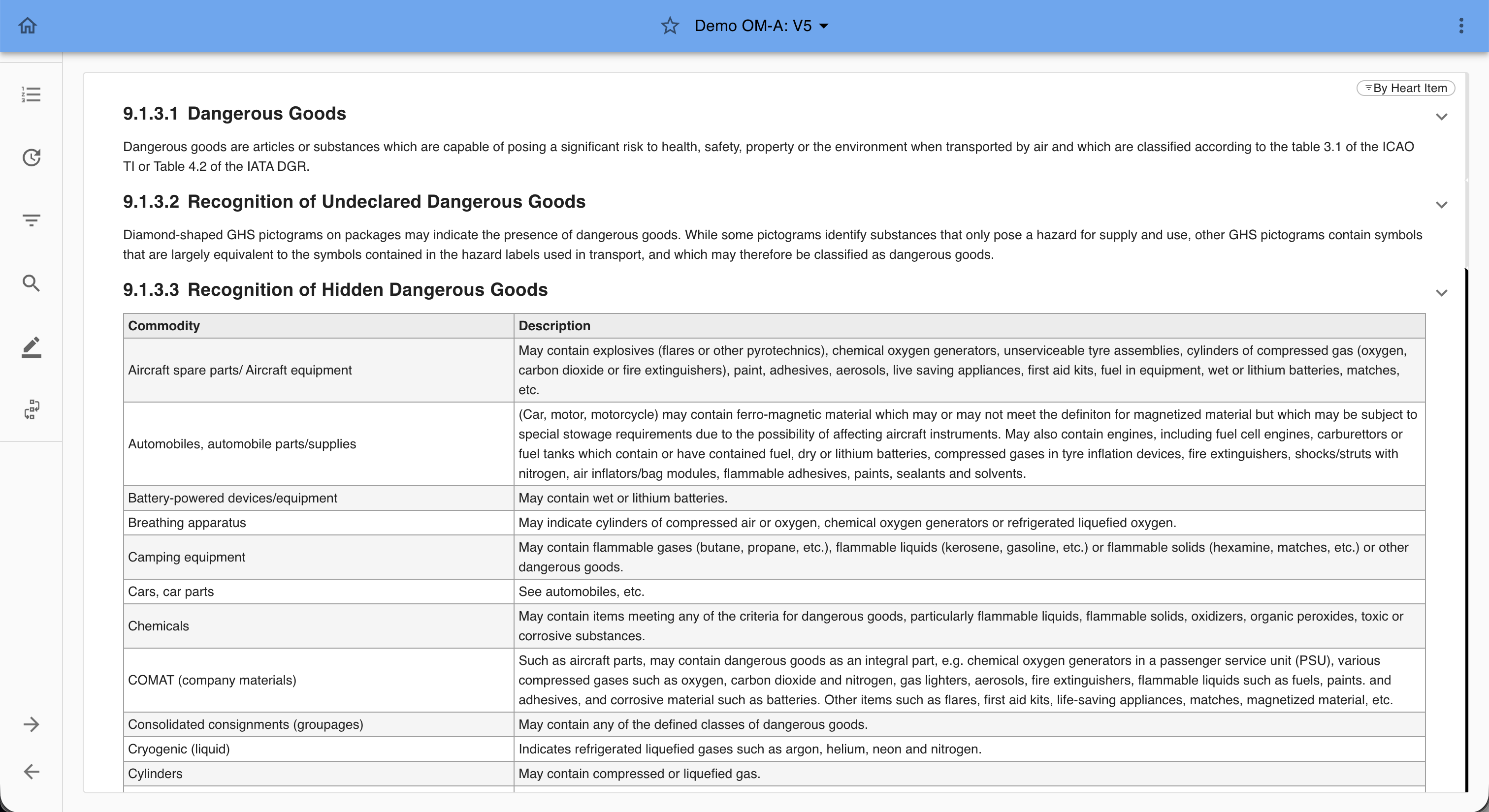This screenshot has height=812, width=1489.
Task: Collapse section 9.1.3.1 Dangerous Goods chevron
Action: click(x=1441, y=117)
